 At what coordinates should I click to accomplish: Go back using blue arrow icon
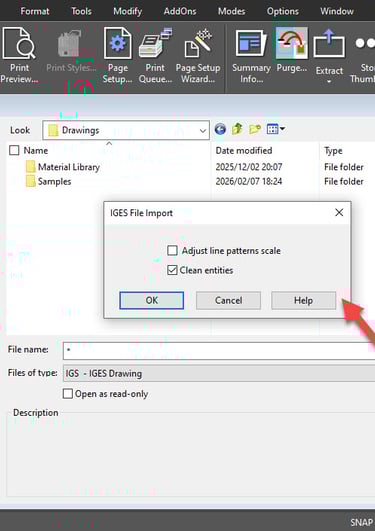click(220, 129)
